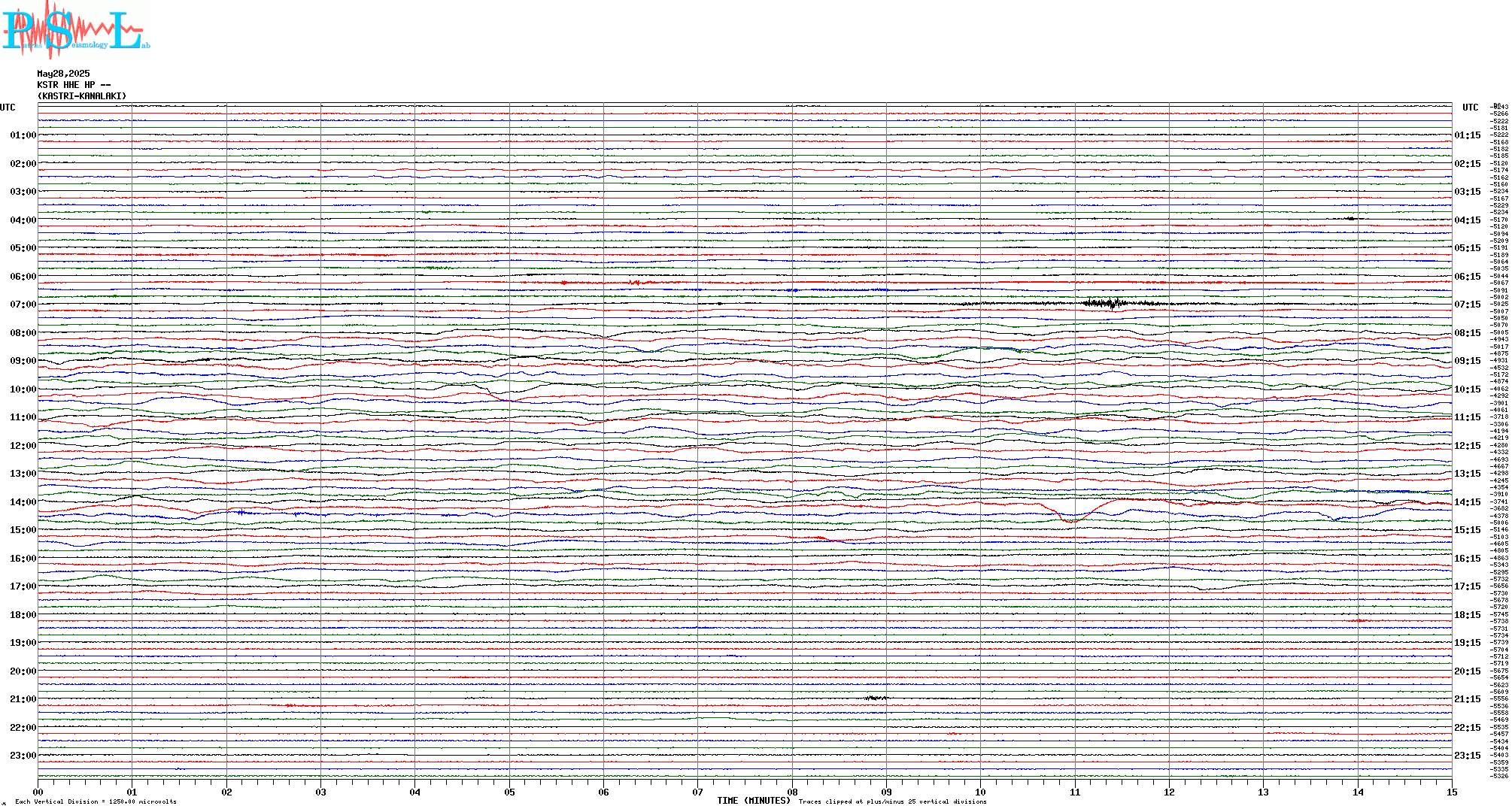Click the 18:15 label on right

tap(1468, 615)
